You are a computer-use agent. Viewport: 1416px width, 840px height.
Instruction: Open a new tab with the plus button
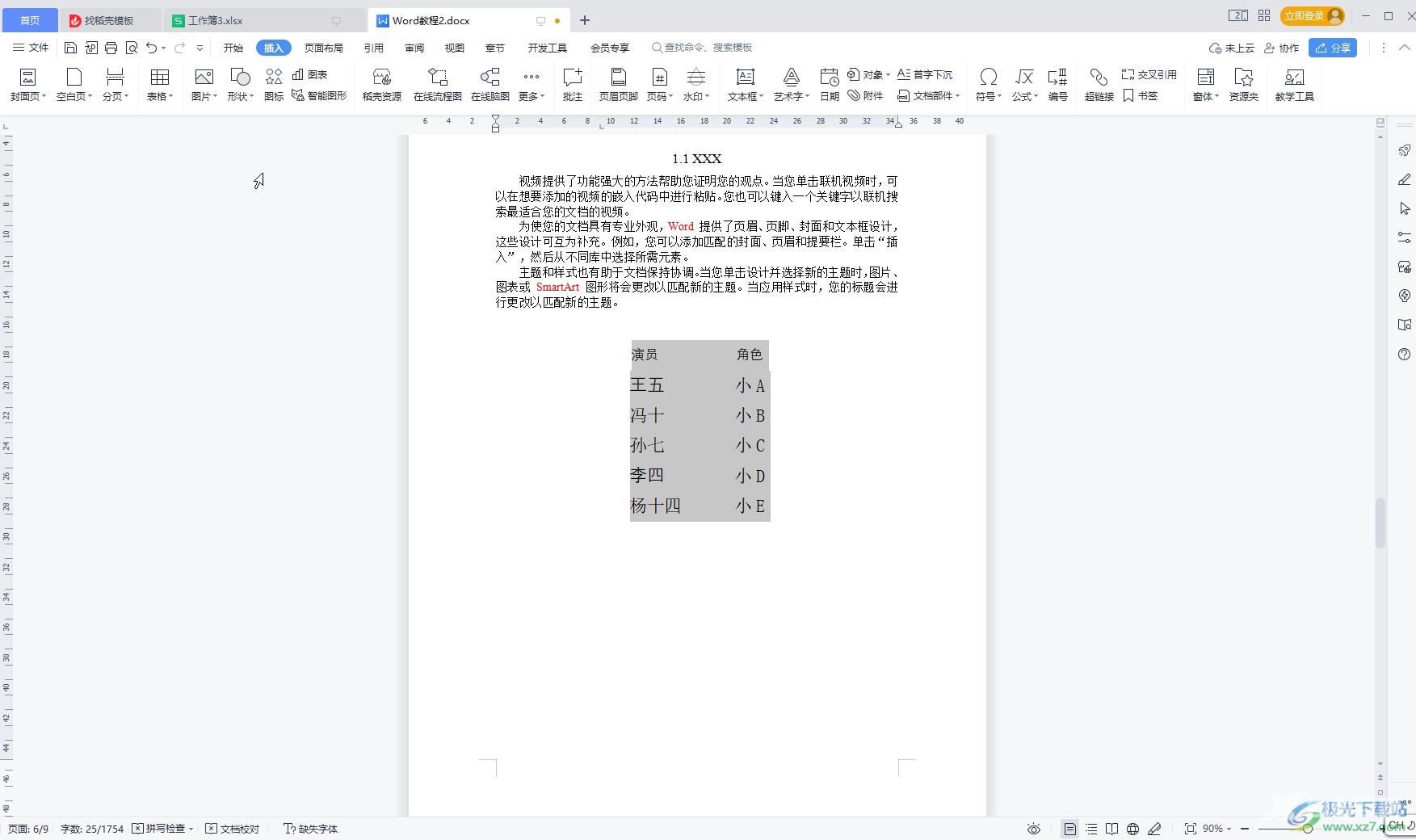tap(585, 20)
